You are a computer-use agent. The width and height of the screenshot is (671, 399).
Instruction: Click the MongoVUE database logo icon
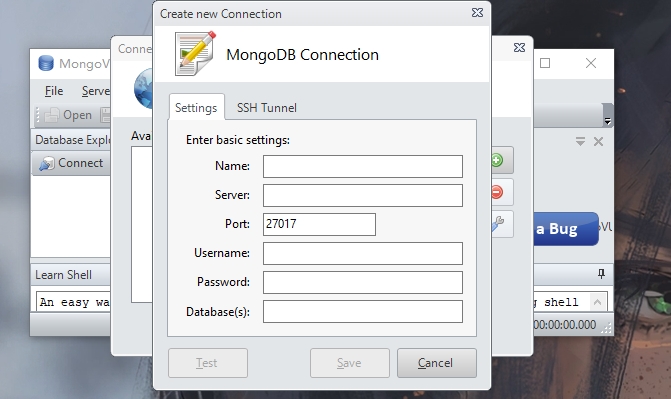coord(46,63)
